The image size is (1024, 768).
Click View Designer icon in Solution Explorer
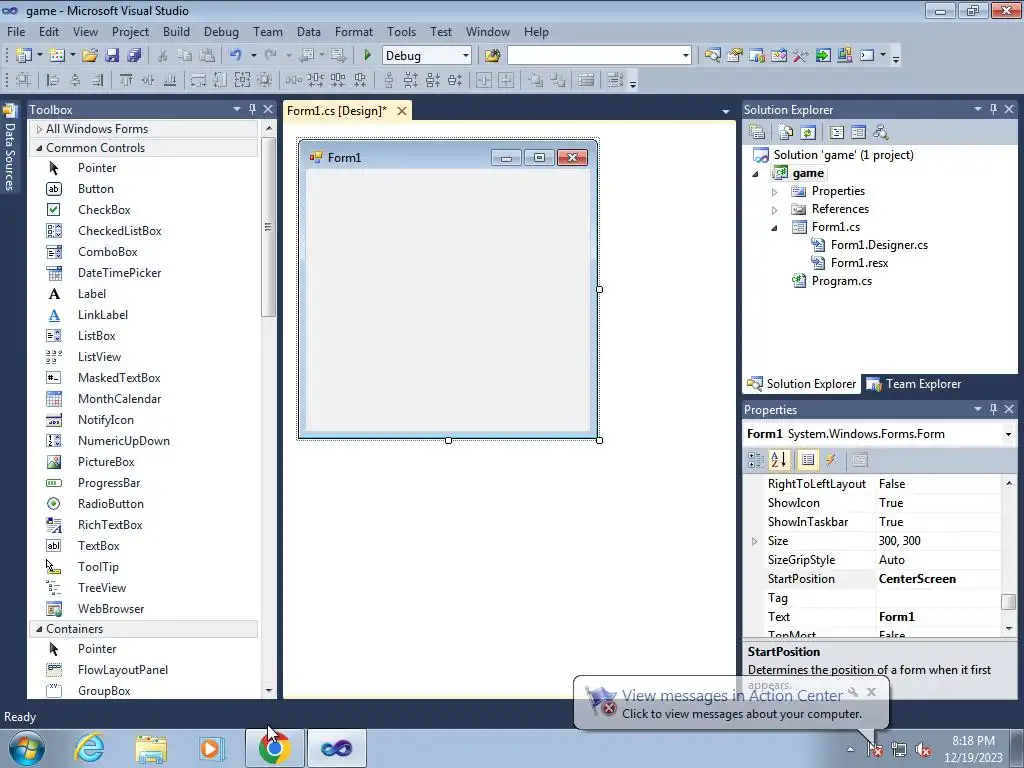tap(858, 133)
